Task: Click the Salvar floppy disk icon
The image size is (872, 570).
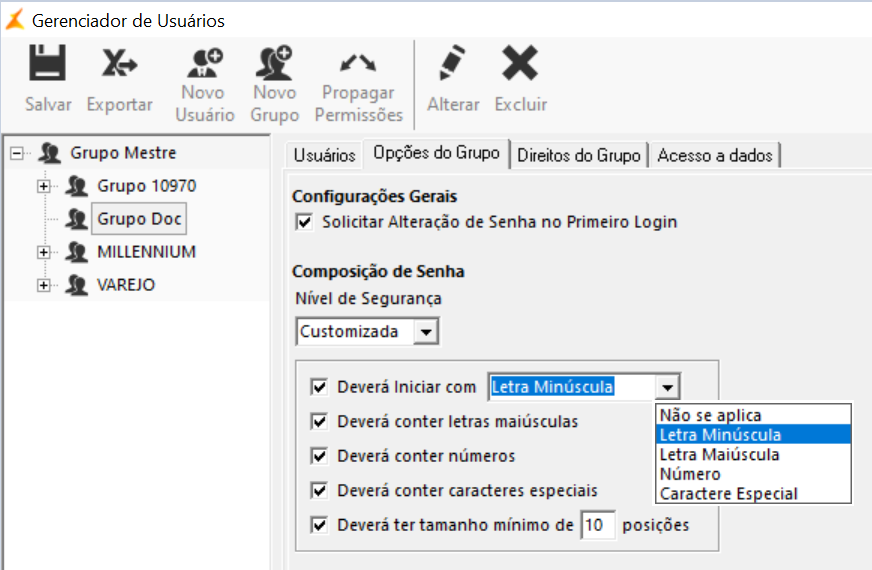Action: tap(47, 66)
